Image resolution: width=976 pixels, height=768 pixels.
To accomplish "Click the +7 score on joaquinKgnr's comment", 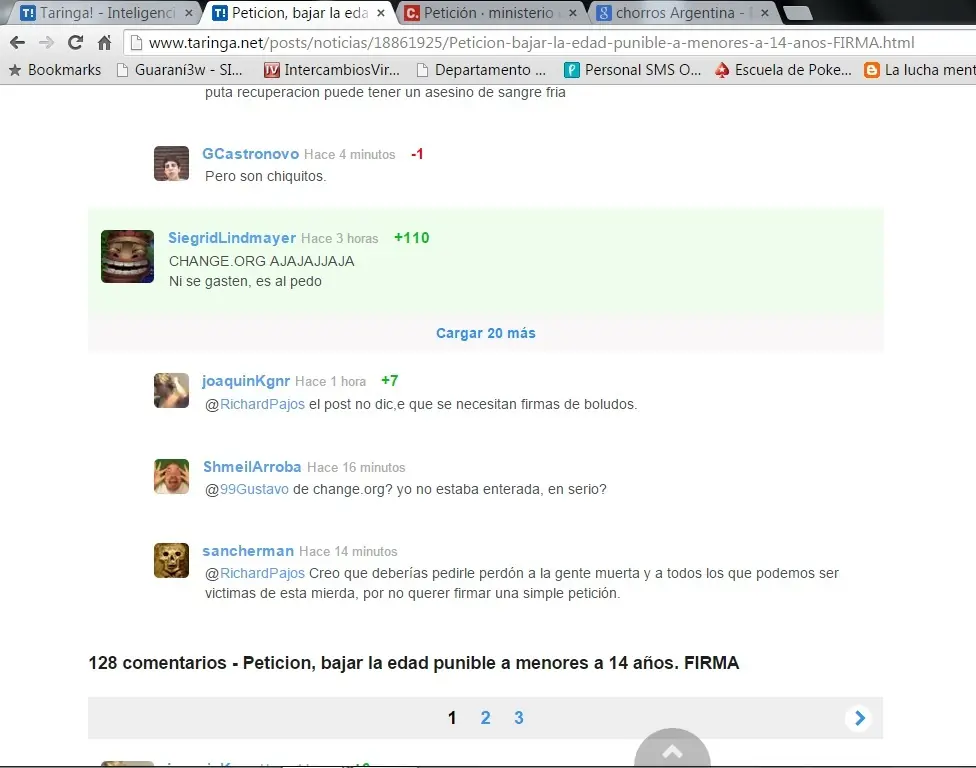I will [x=390, y=380].
